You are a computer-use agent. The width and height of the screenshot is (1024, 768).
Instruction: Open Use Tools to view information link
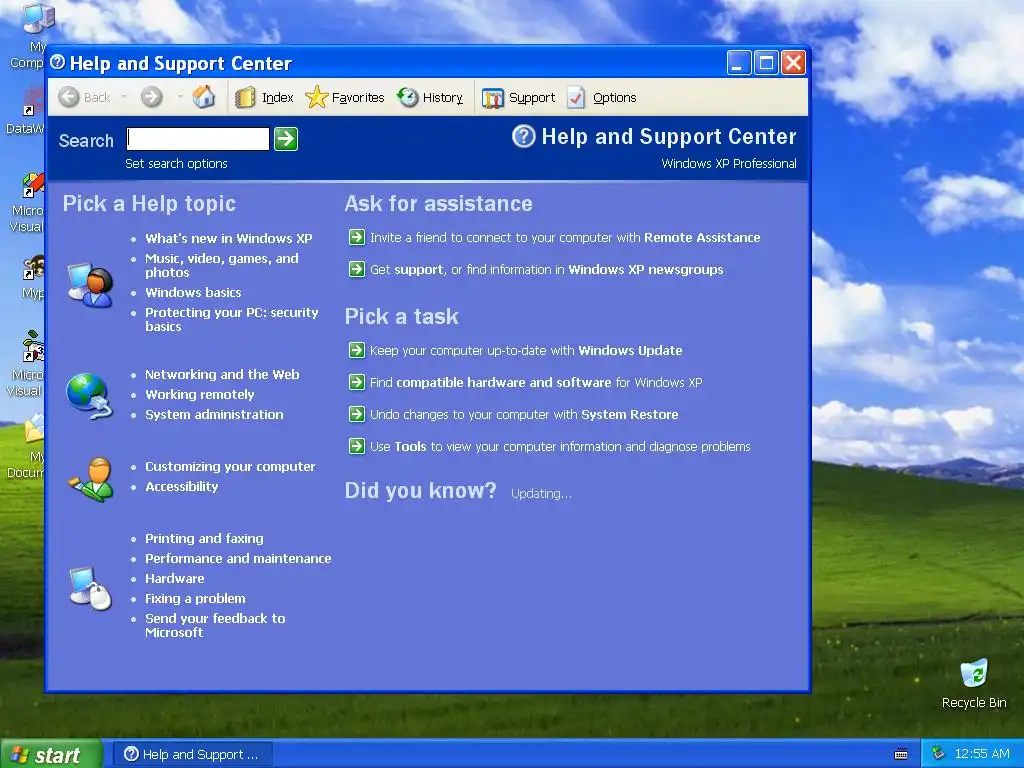click(560, 447)
